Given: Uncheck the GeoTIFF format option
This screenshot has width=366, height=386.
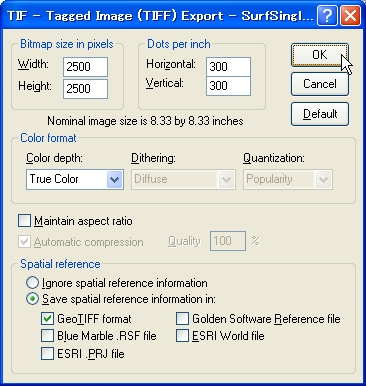Looking at the screenshot, I should [47, 318].
